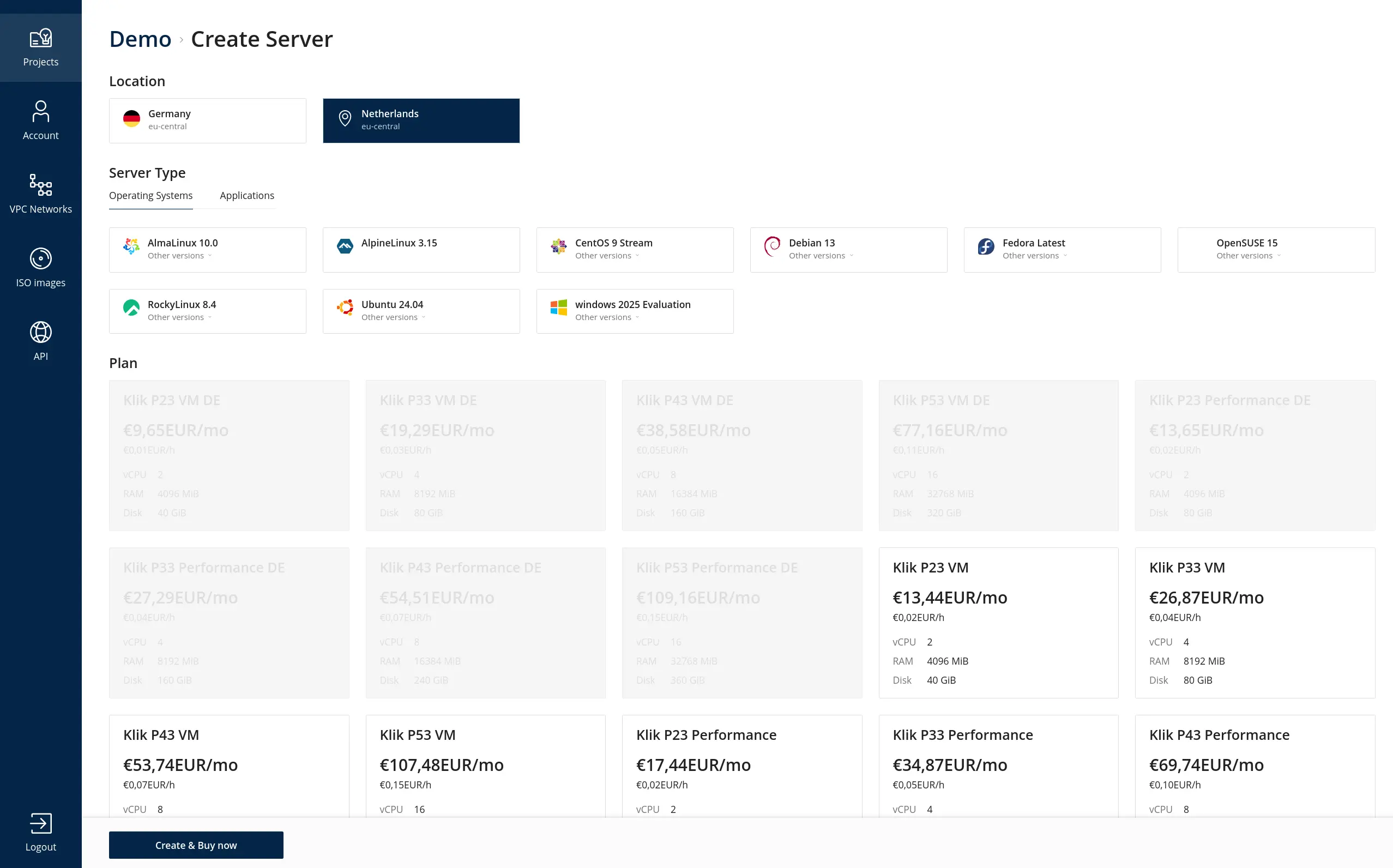Go to Account in sidebar
Screen dimensions: 1393x868
[40, 120]
